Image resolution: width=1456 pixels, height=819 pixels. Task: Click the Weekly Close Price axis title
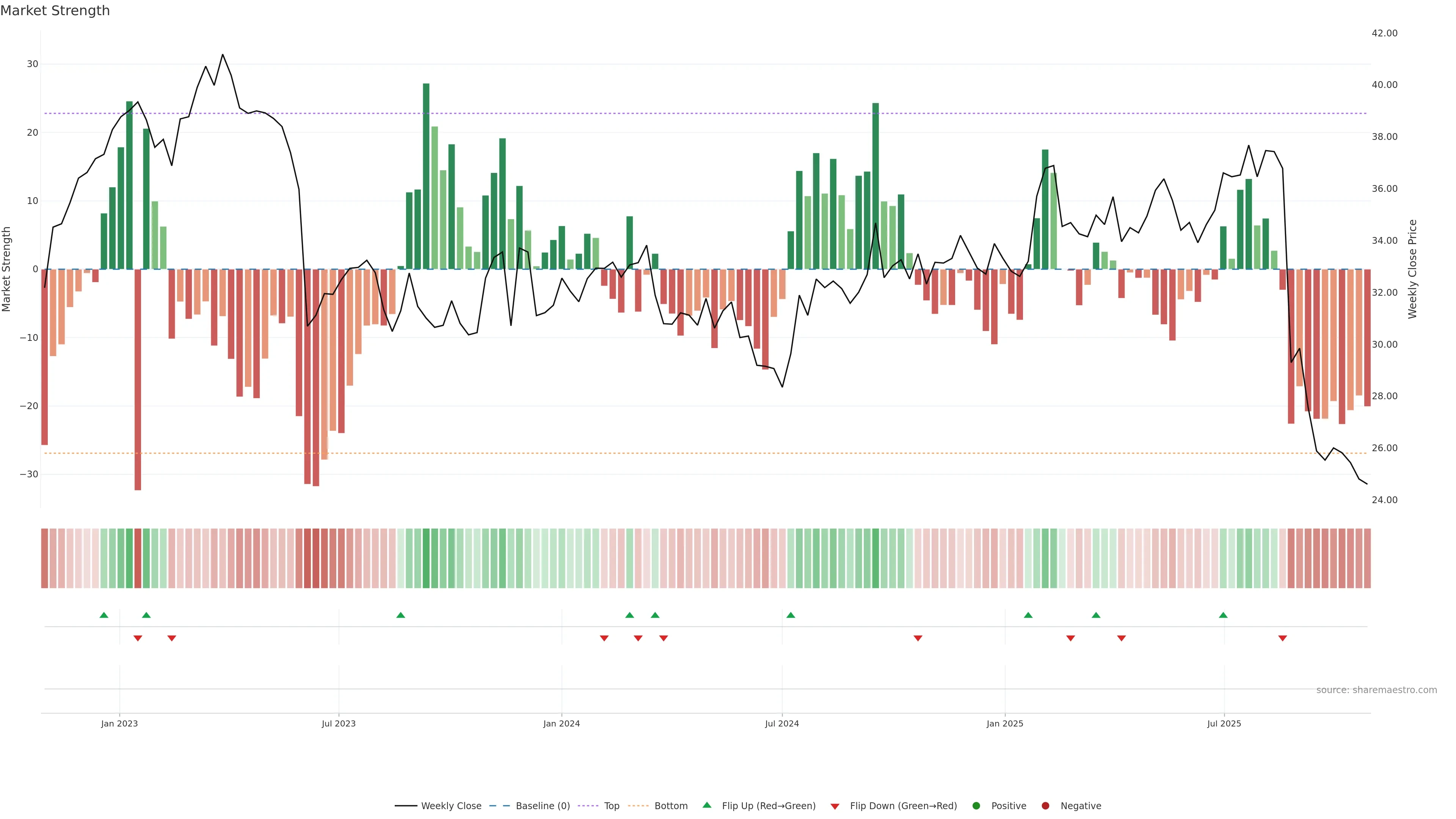click(x=1412, y=269)
